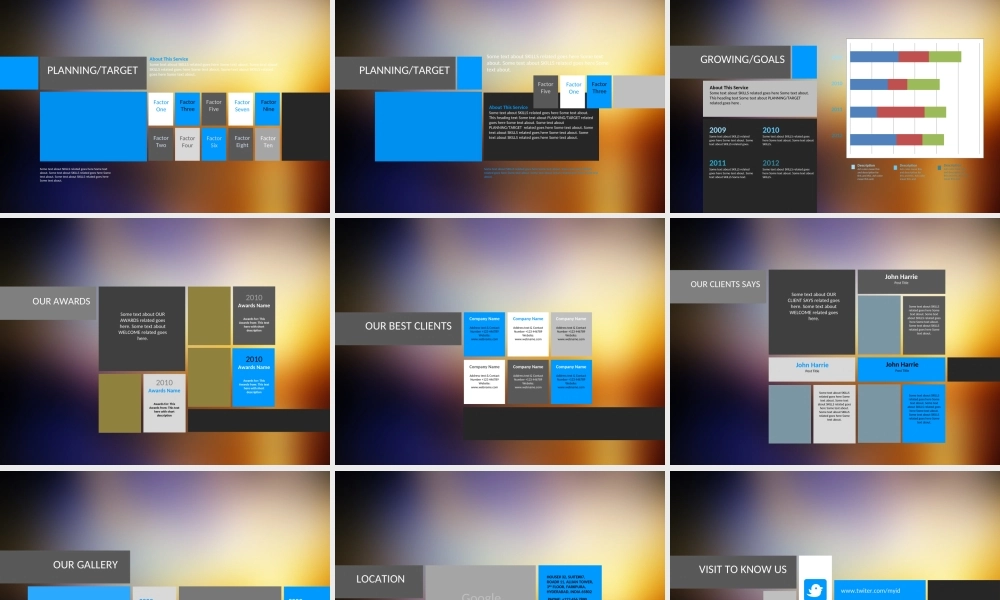This screenshot has height=600, width=1000.
Task: Click the Factor Four tile
Action: [x=187, y=144]
